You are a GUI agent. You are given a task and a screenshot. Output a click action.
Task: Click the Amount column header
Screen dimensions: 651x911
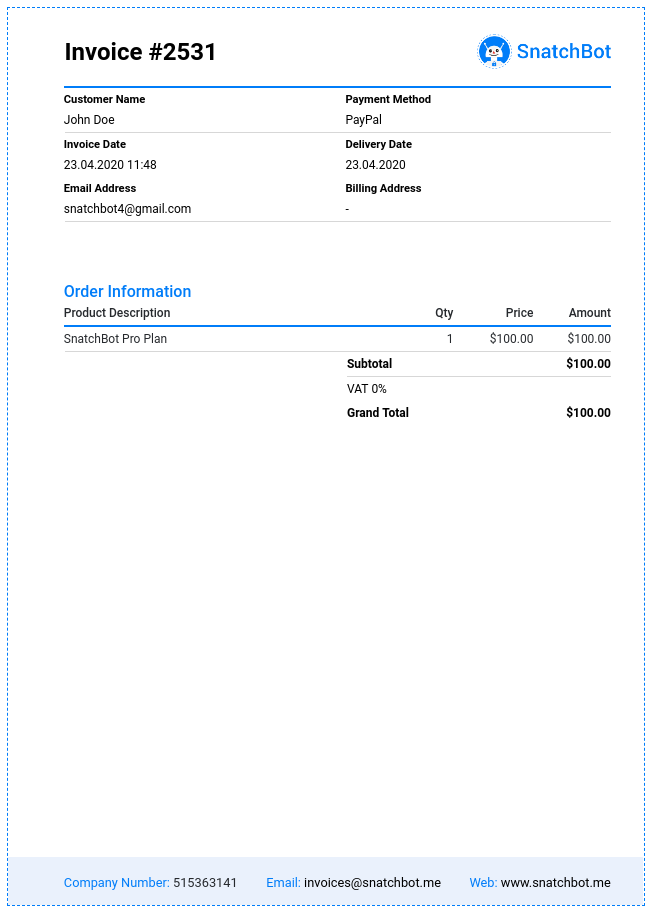pos(589,313)
